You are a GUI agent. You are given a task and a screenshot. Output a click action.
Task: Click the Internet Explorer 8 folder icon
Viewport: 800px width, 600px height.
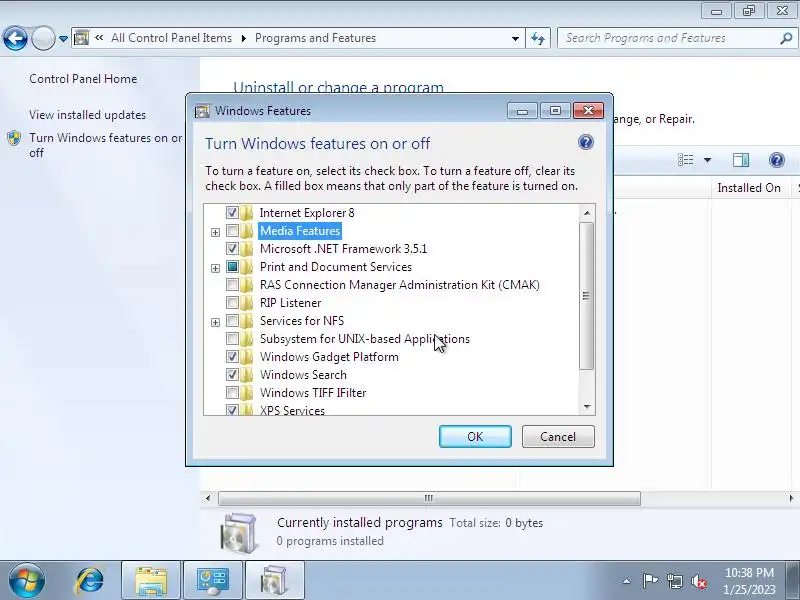(x=247, y=212)
